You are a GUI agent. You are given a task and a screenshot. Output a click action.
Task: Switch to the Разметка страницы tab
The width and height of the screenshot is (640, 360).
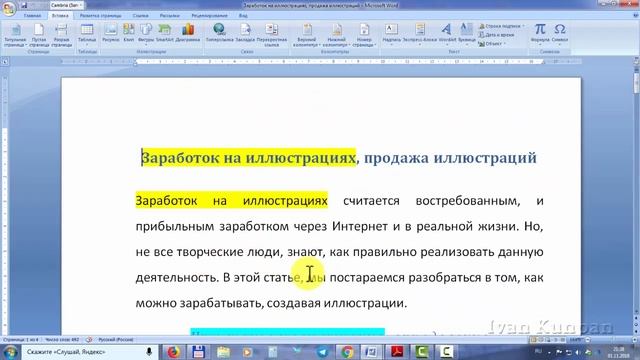coord(100,16)
